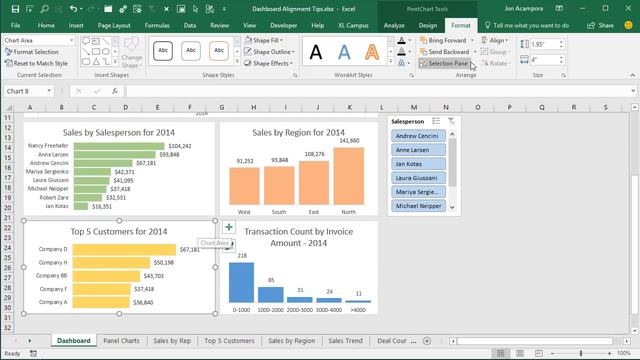Open the Align dropdown
Image resolution: width=640 pixels, height=360 pixels.
495,40
